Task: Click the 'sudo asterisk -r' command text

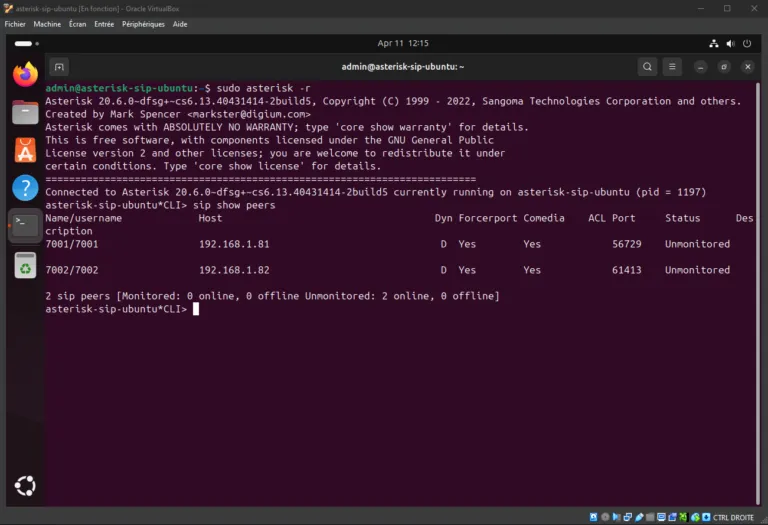Action: pos(264,88)
